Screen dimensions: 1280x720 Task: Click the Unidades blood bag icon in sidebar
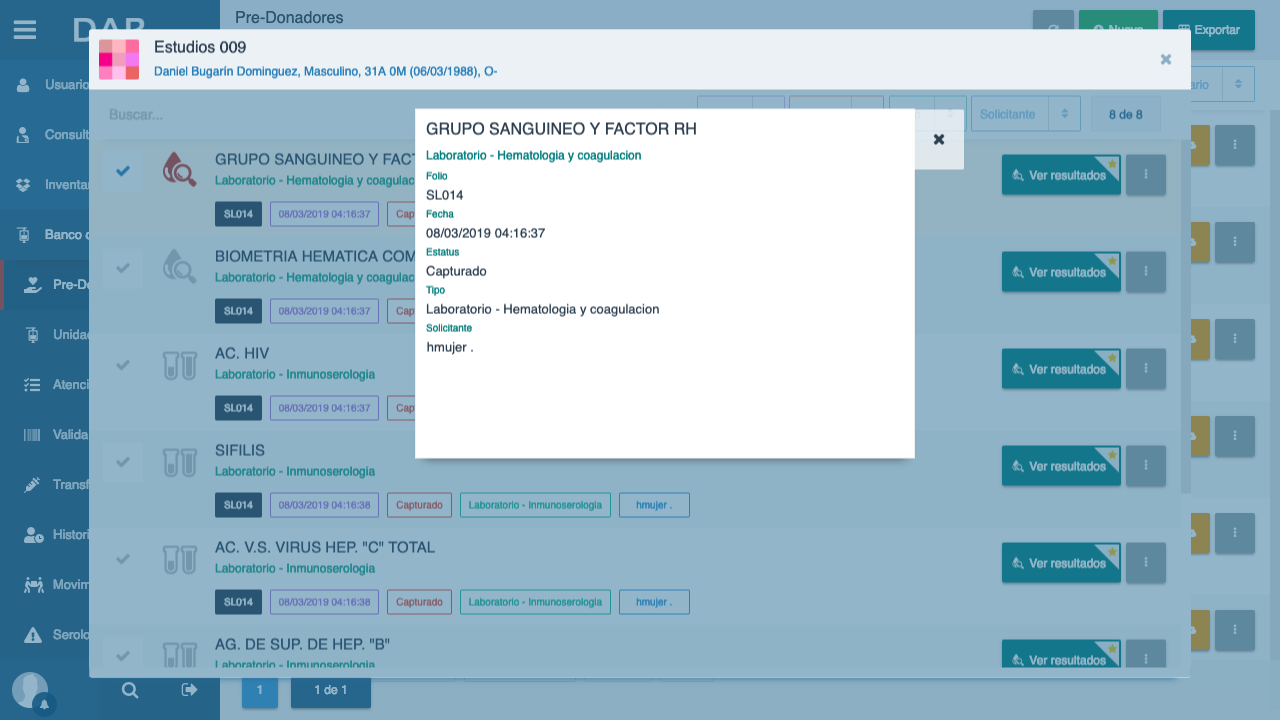(x=32, y=335)
